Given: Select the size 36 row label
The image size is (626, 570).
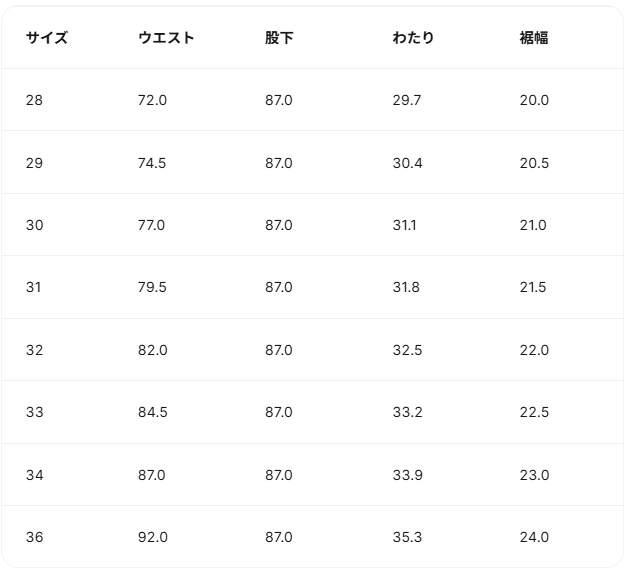Looking at the screenshot, I should point(35,537).
